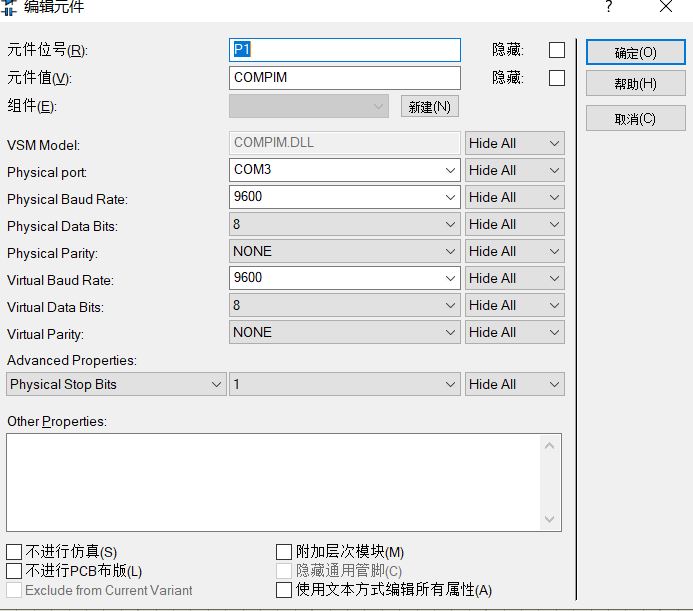The height and width of the screenshot is (611, 693).
Task: Open Hide All dropdown for Physical Baud Rate
Action: (514, 197)
